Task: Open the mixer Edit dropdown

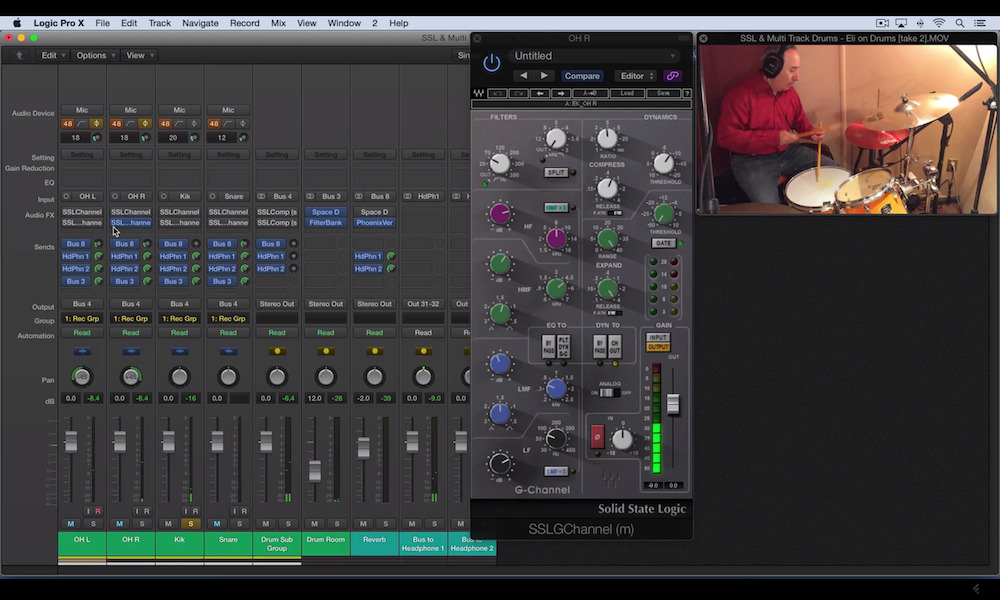Action: pyautogui.click(x=53, y=55)
